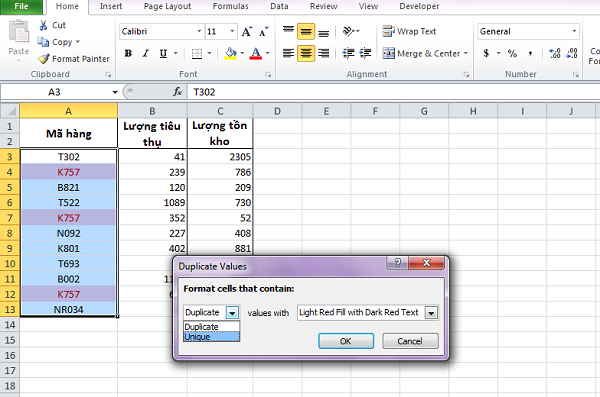This screenshot has height=397, width=600.
Task: Open the Font dialog launcher
Action: [268, 75]
